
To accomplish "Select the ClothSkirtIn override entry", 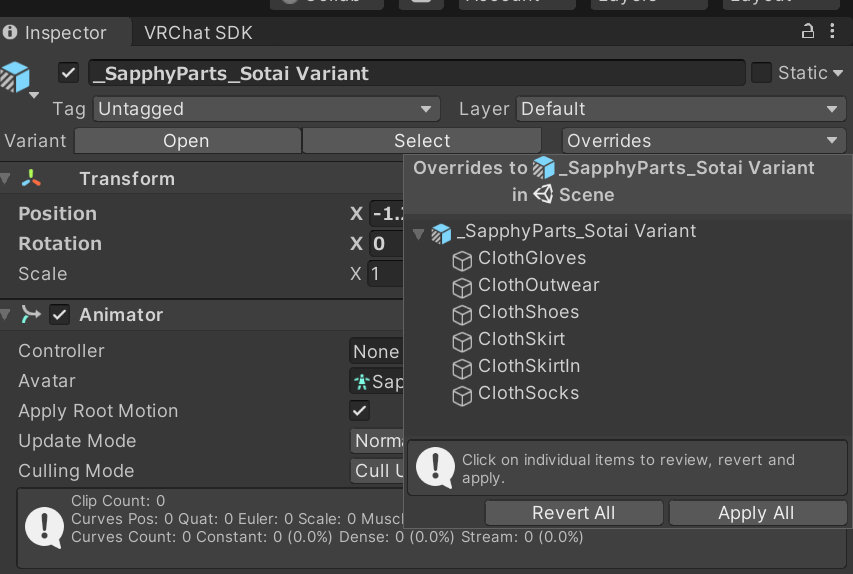I will pos(528,366).
